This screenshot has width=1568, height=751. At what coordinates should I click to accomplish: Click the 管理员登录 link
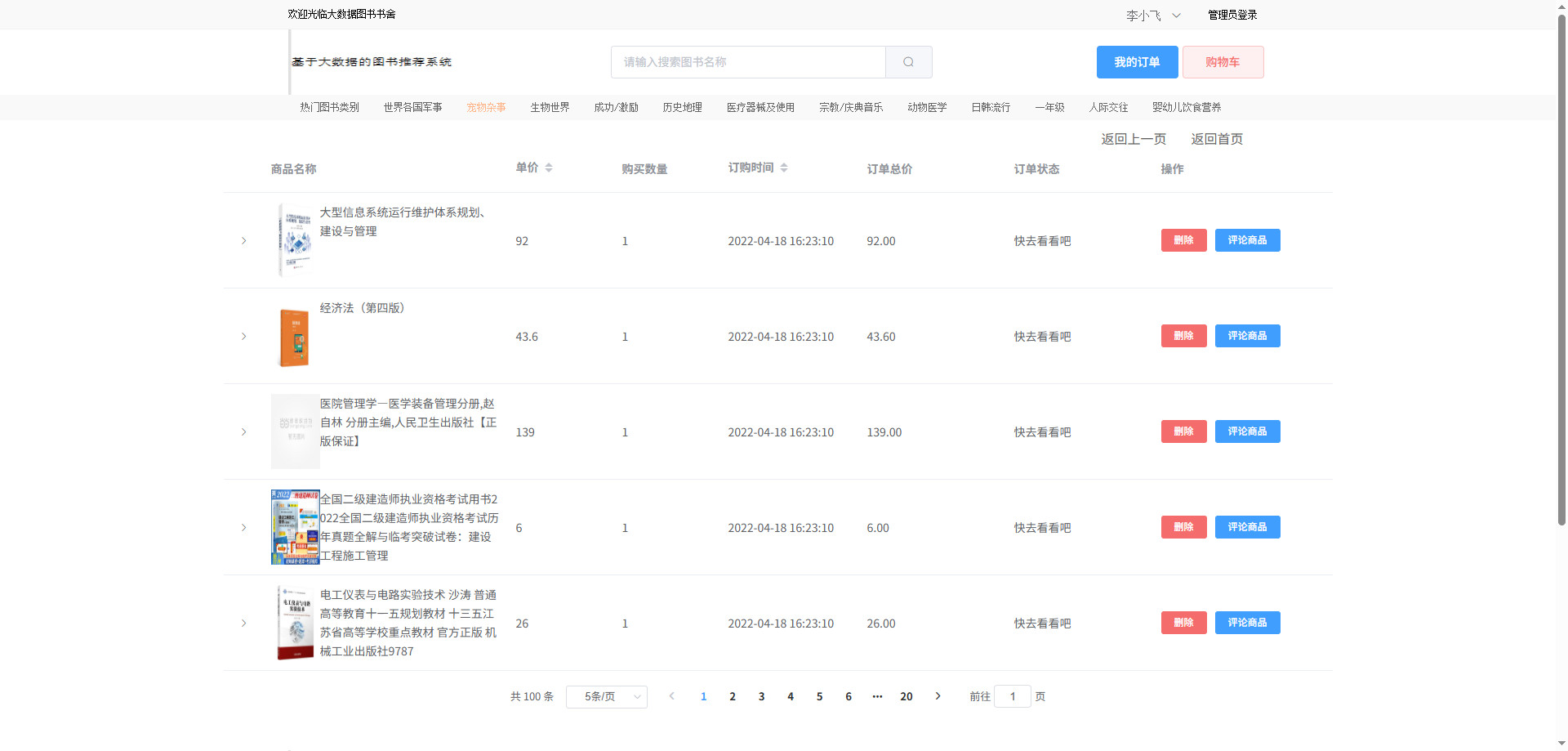pyautogui.click(x=1232, y=15)
